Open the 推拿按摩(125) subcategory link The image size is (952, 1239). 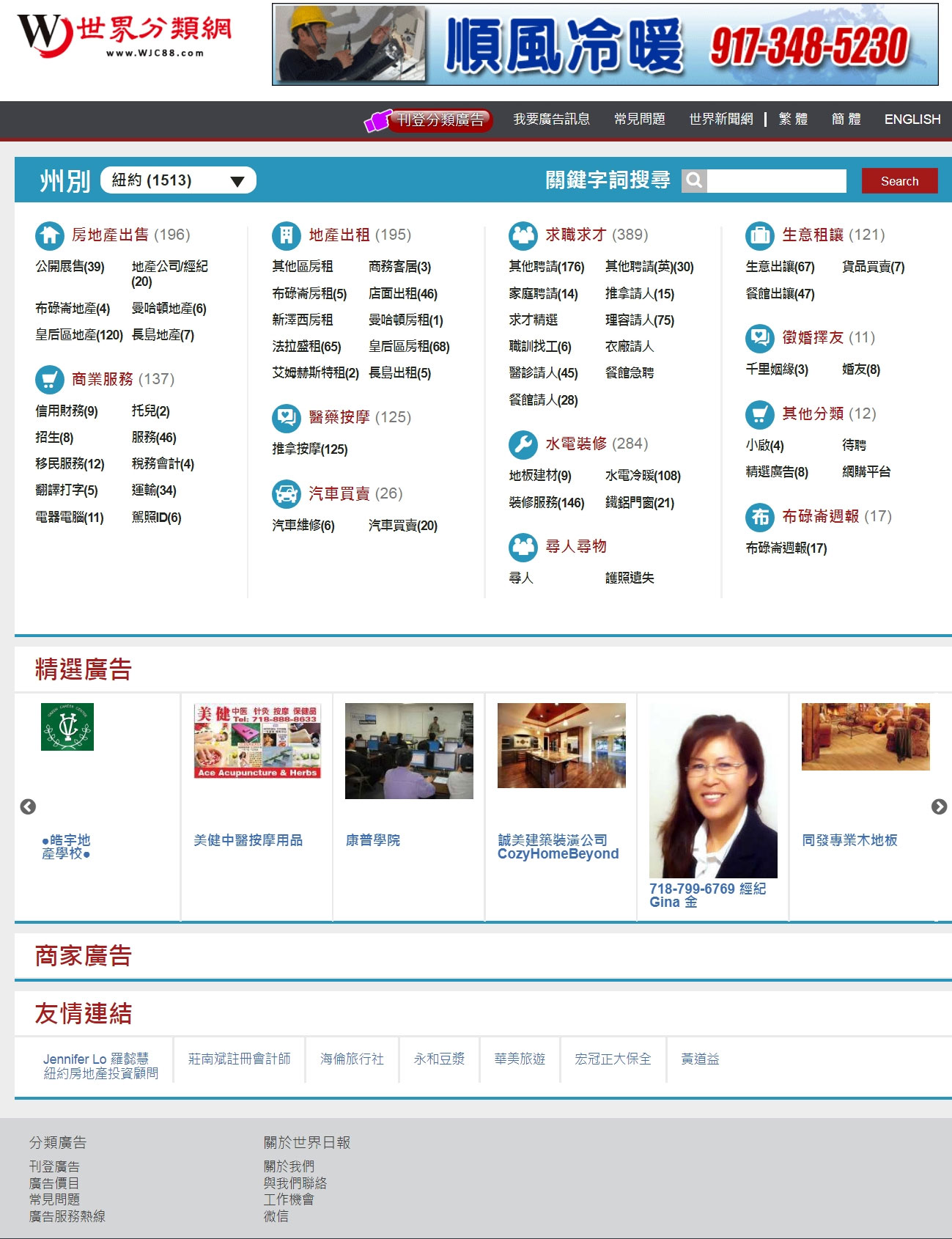309,449
